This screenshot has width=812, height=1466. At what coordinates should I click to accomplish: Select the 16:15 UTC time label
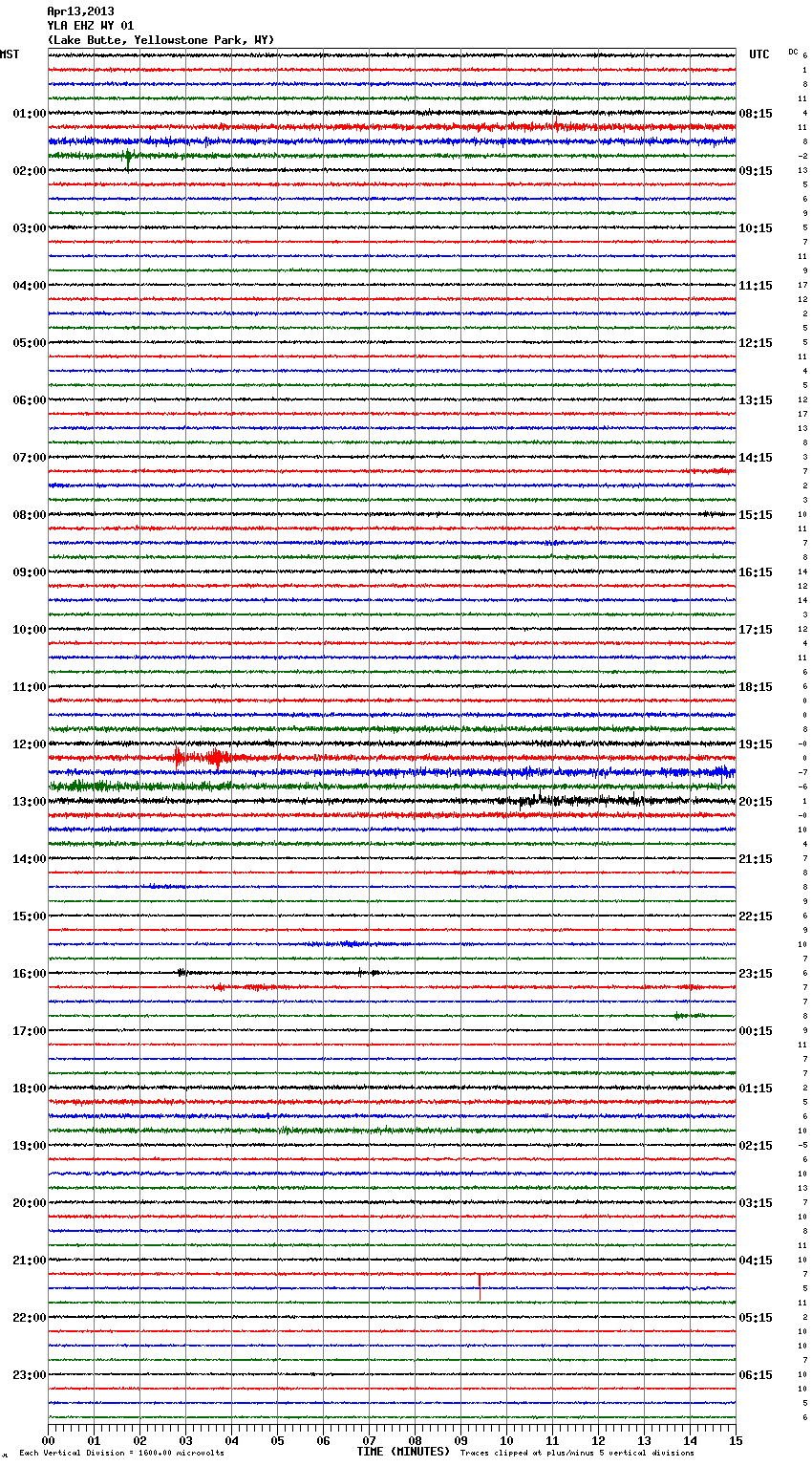coord(756,572)
